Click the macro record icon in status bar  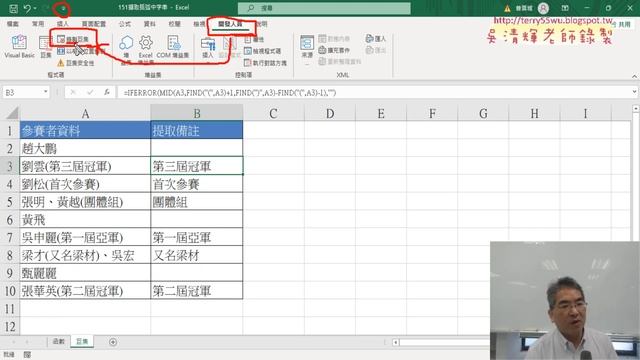[x=27, y=355]
